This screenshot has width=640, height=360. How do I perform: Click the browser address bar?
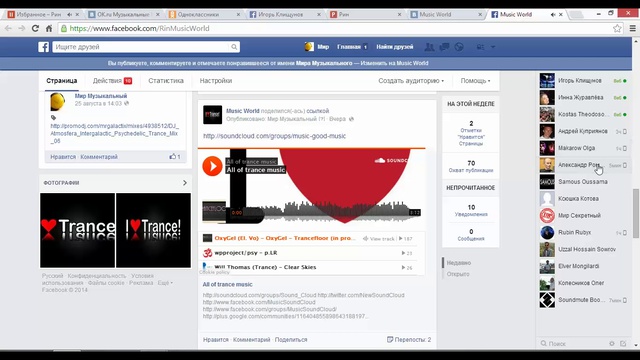(x=335, y=28)
